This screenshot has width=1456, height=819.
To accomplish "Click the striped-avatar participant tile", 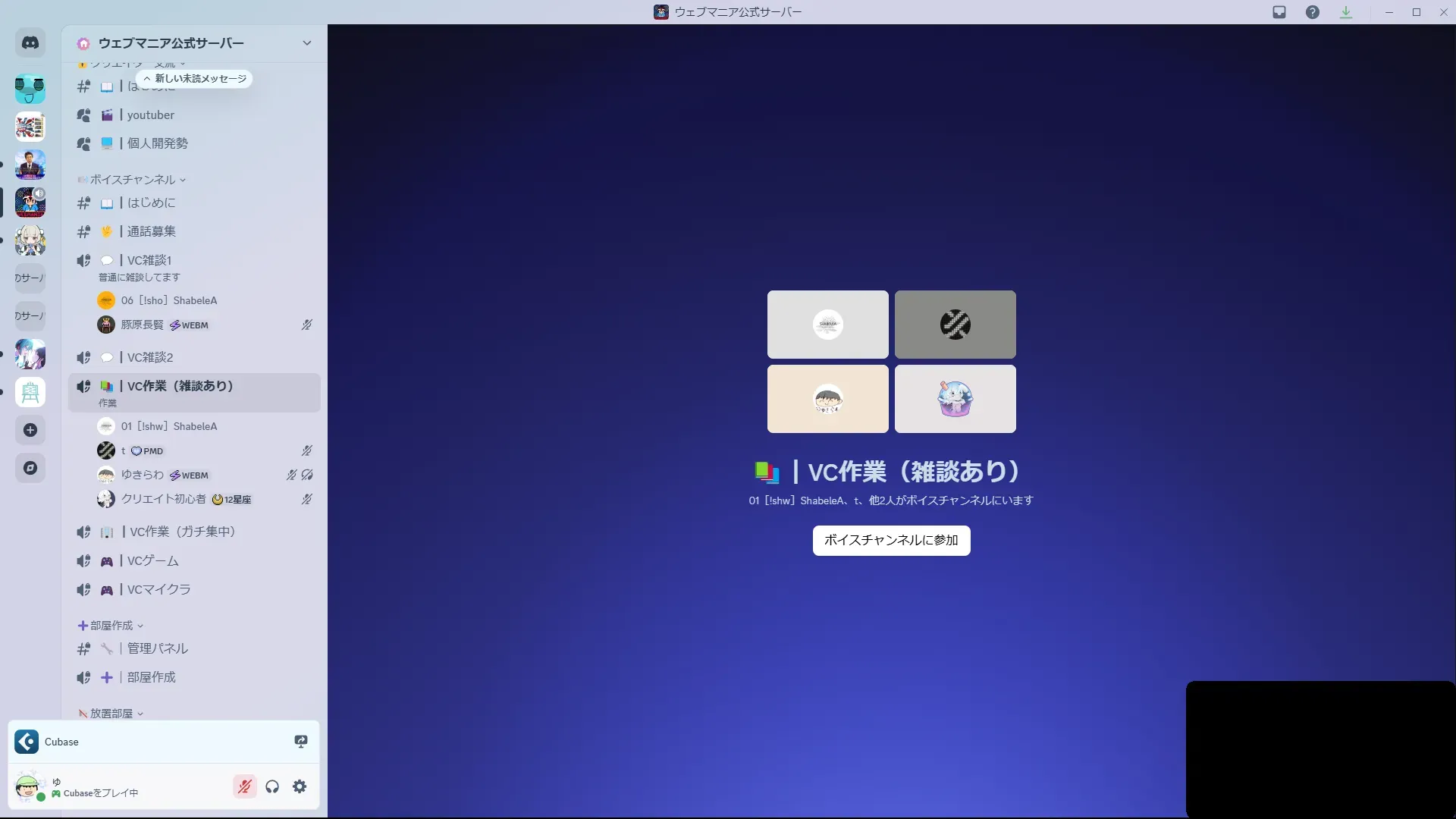I will click(x=955, y=325).
